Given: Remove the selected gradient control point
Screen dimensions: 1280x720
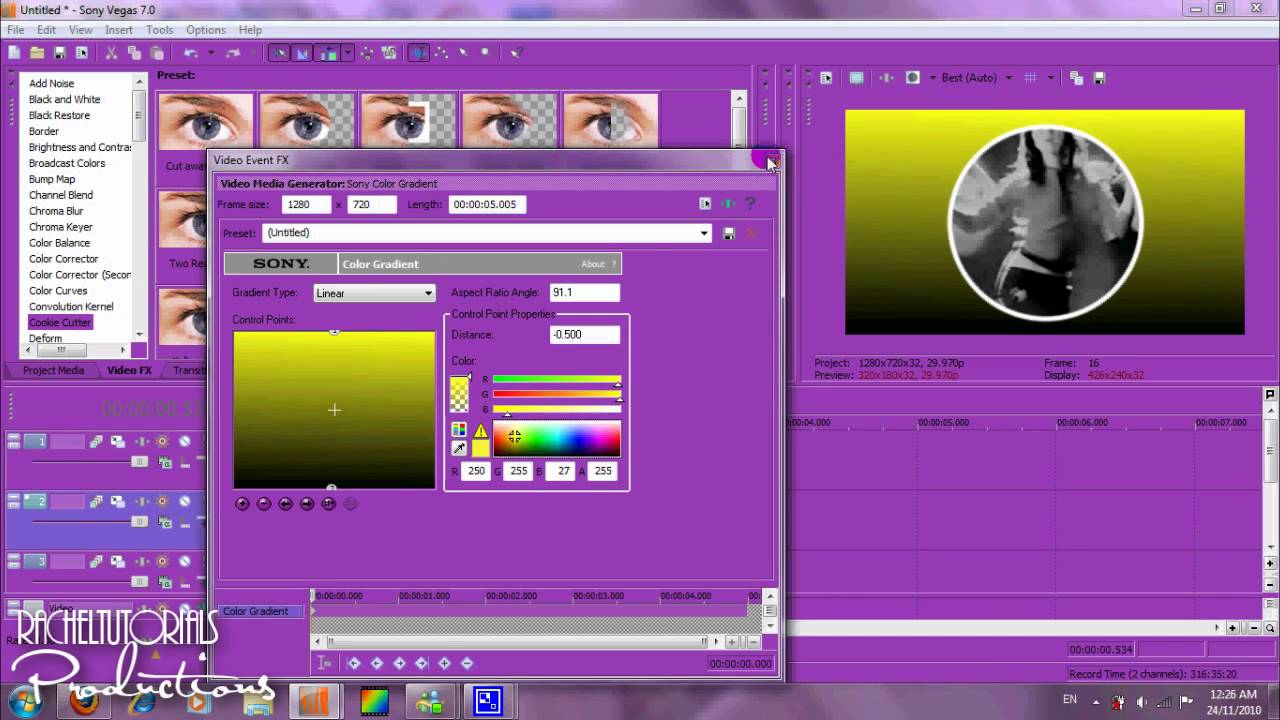Looking at the screenshot, I should click(x=264, y=503).
